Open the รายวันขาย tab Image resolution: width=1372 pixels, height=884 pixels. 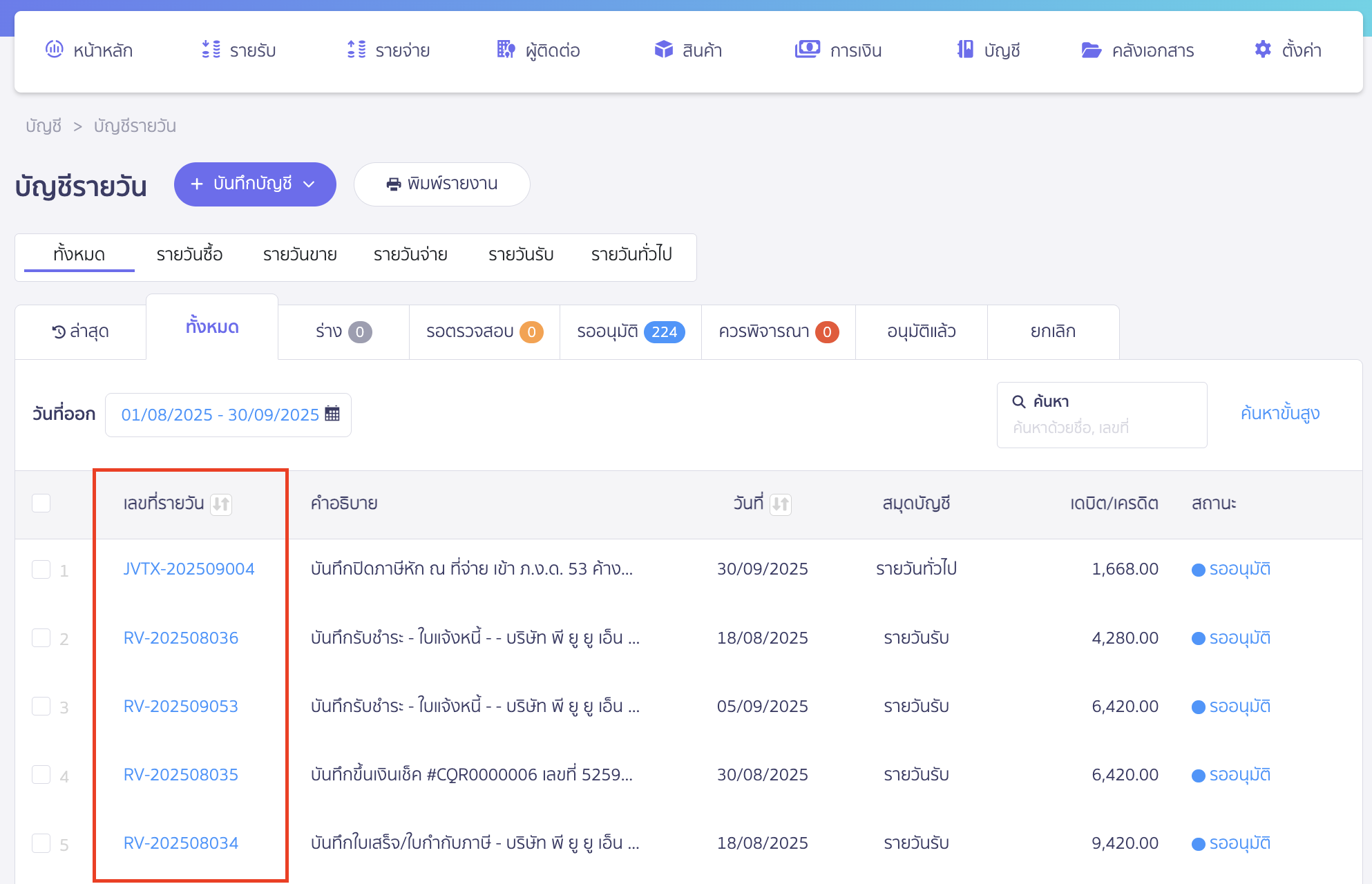point(298,254)
